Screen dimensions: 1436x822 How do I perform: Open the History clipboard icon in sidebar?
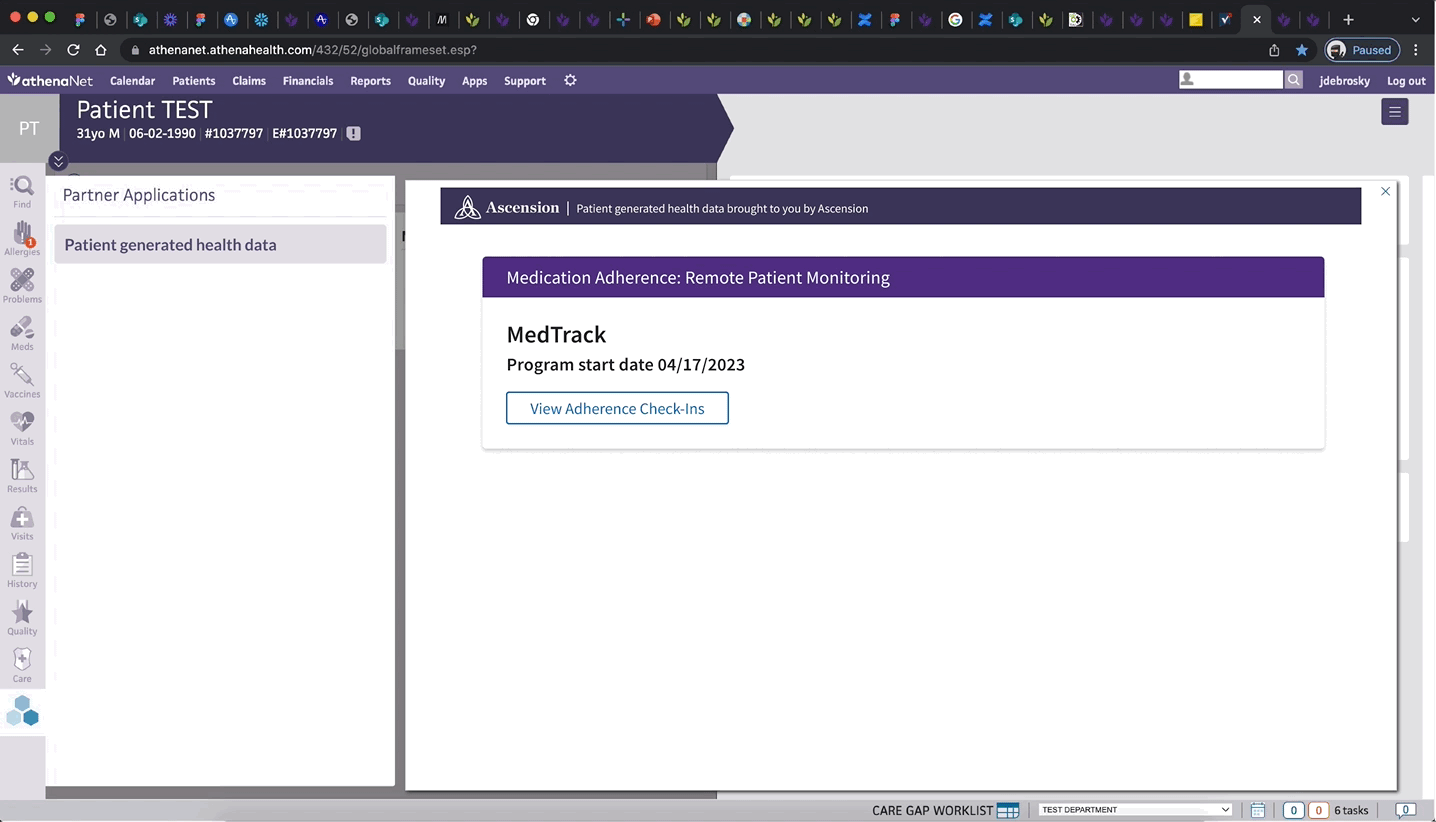pyautogui.click(x=22, y=570)
